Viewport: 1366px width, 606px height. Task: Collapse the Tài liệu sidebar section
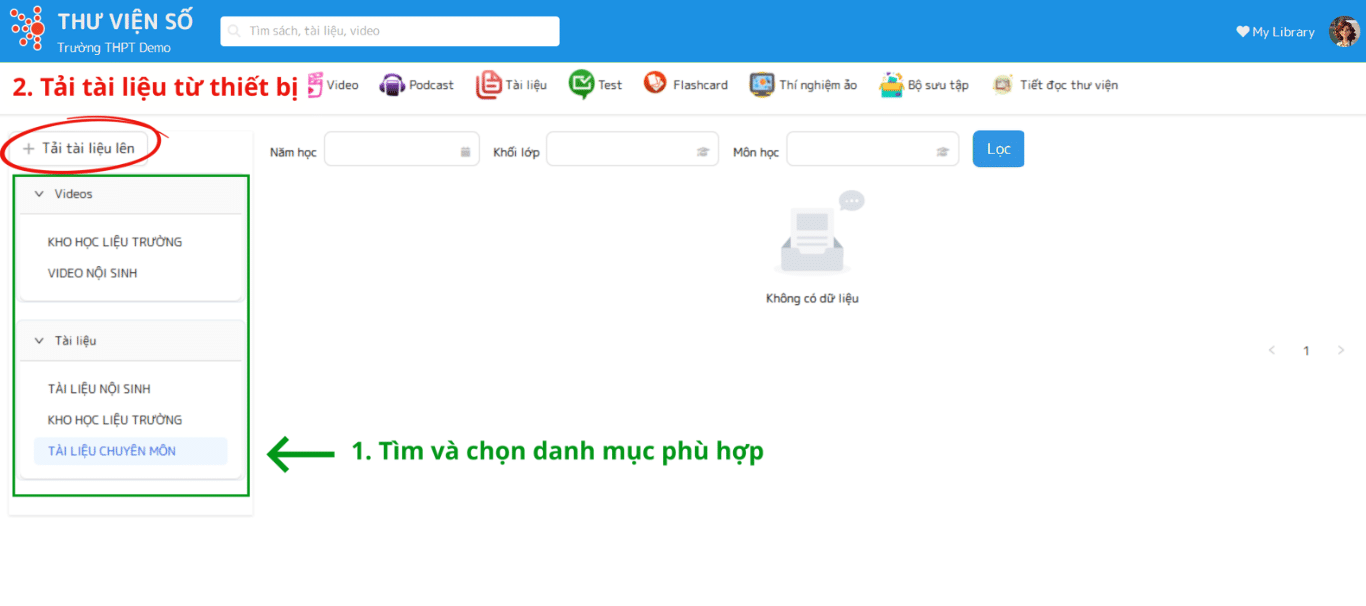tap(40, 341)
